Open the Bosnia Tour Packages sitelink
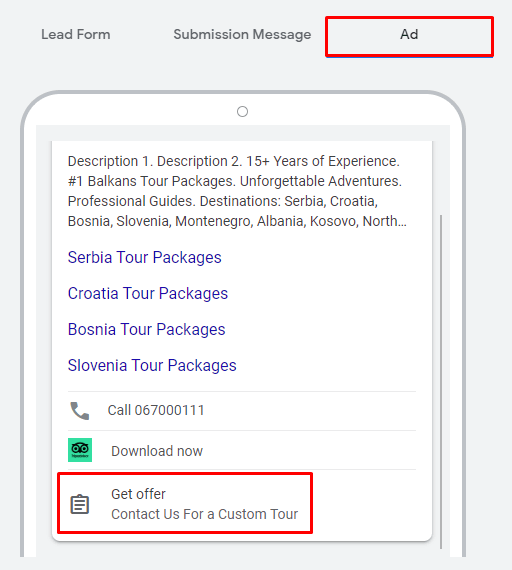This screenshot has width=512, height=570. [x=147, y=329]
